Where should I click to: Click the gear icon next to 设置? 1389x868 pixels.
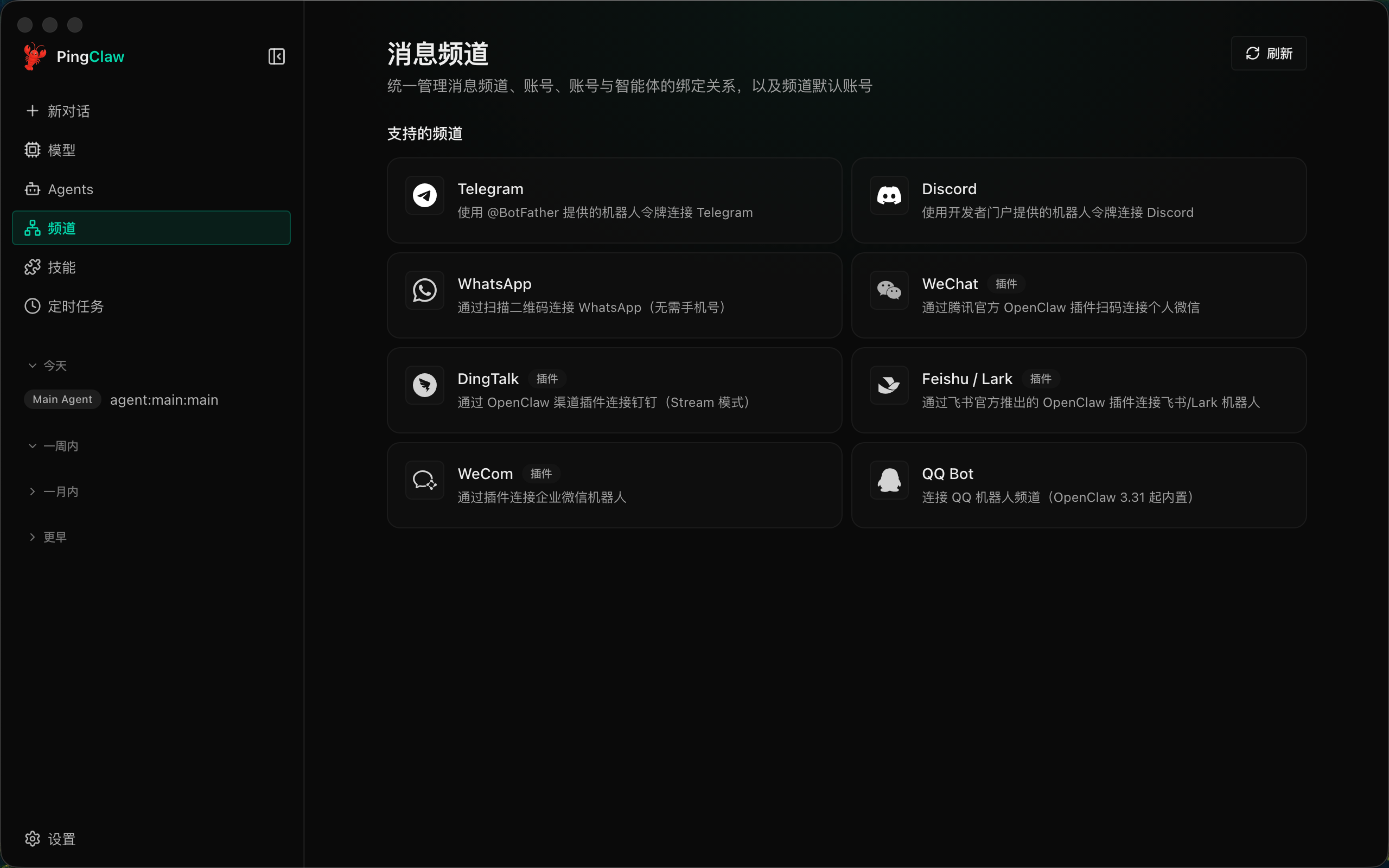click(x=32, y=839)
